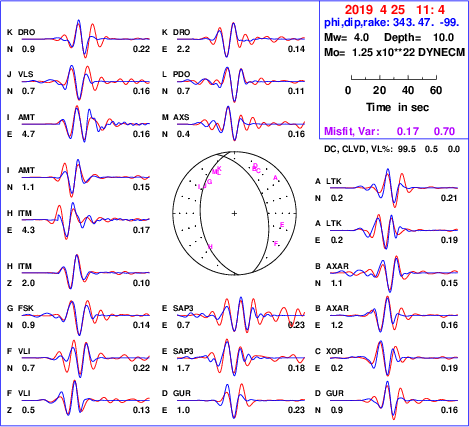Viewport: 469px width, 427px height.
Task: Click station marker H on the beachball
Action: tap(210, 247)
